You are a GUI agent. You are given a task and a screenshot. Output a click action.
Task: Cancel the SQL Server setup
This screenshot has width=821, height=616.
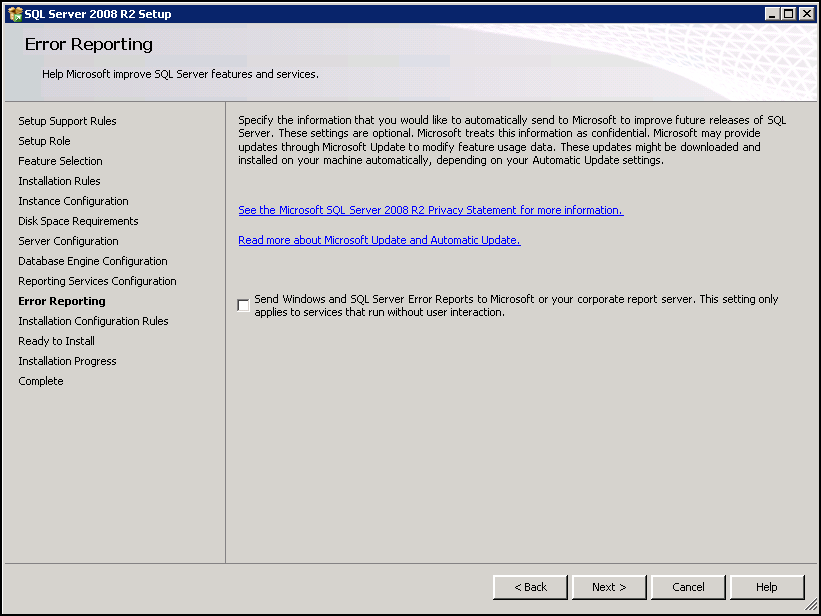point(688,587)
